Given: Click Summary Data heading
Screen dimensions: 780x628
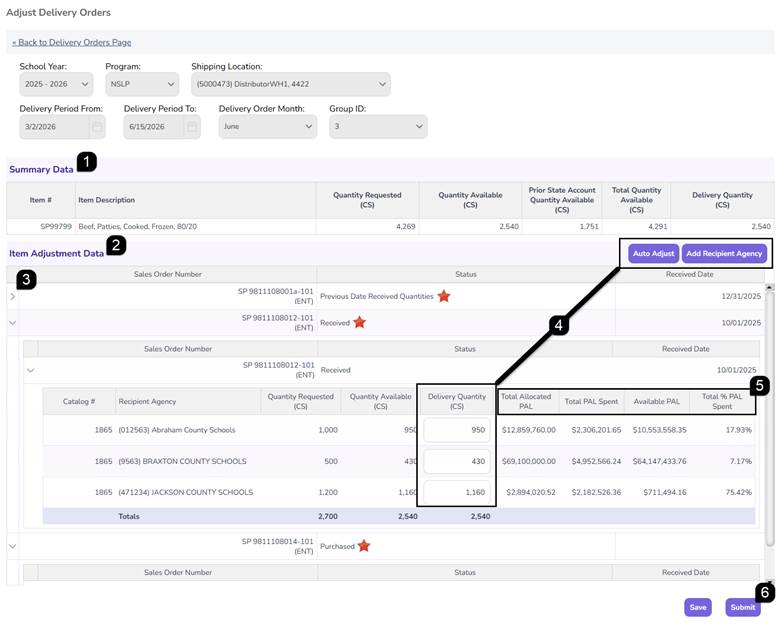Looking at the screenshot, I should [x=41, y=170].
